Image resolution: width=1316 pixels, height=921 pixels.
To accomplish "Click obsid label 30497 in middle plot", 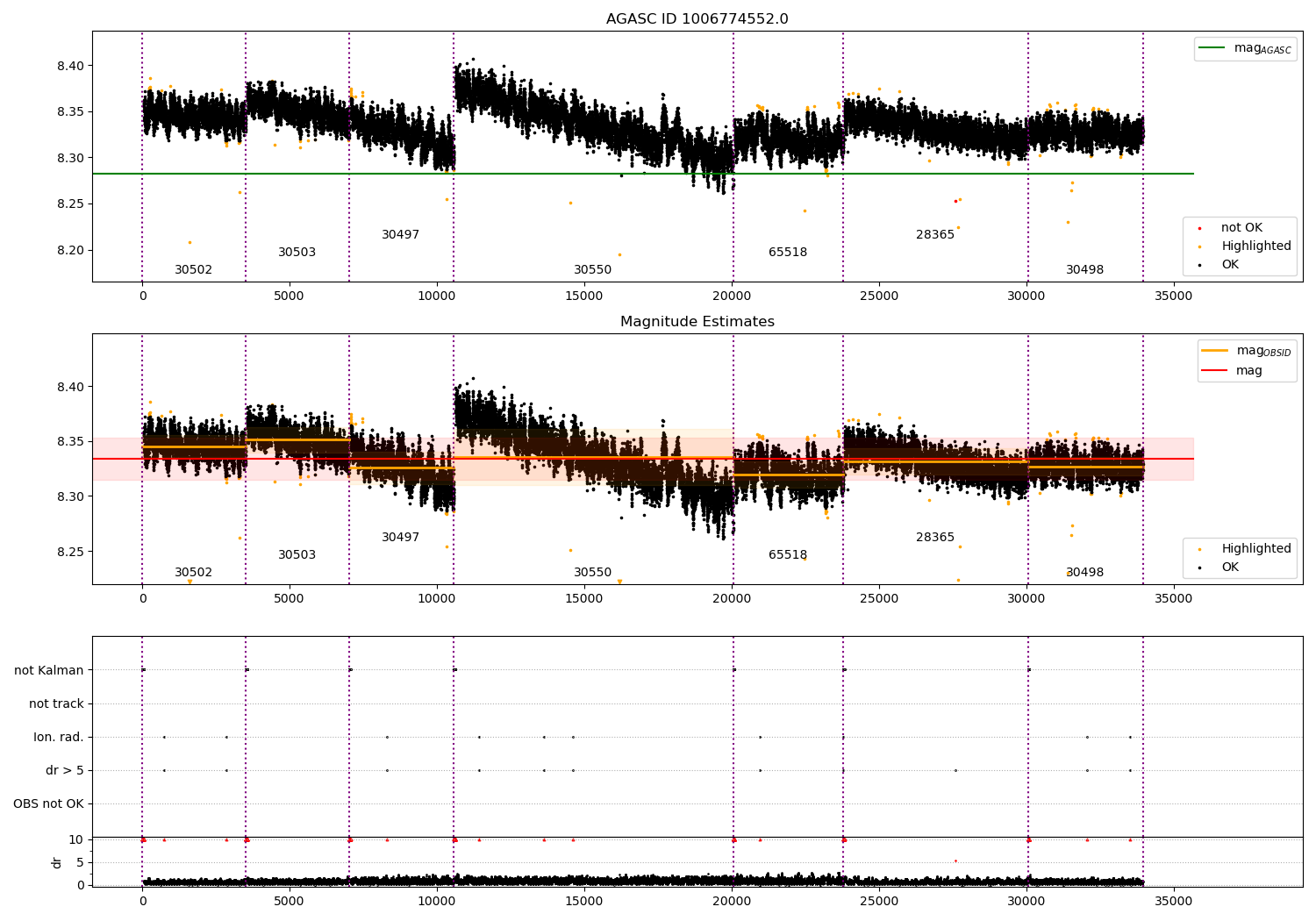I will click(400, 538).
